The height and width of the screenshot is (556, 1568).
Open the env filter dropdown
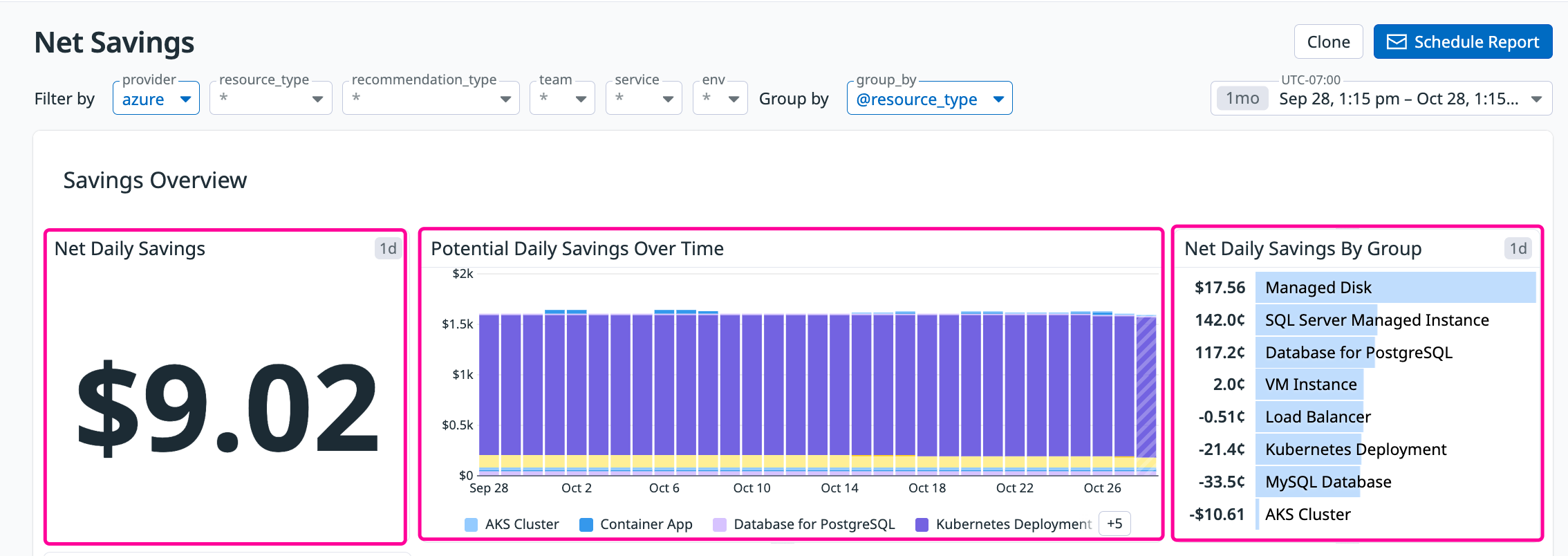719,99
